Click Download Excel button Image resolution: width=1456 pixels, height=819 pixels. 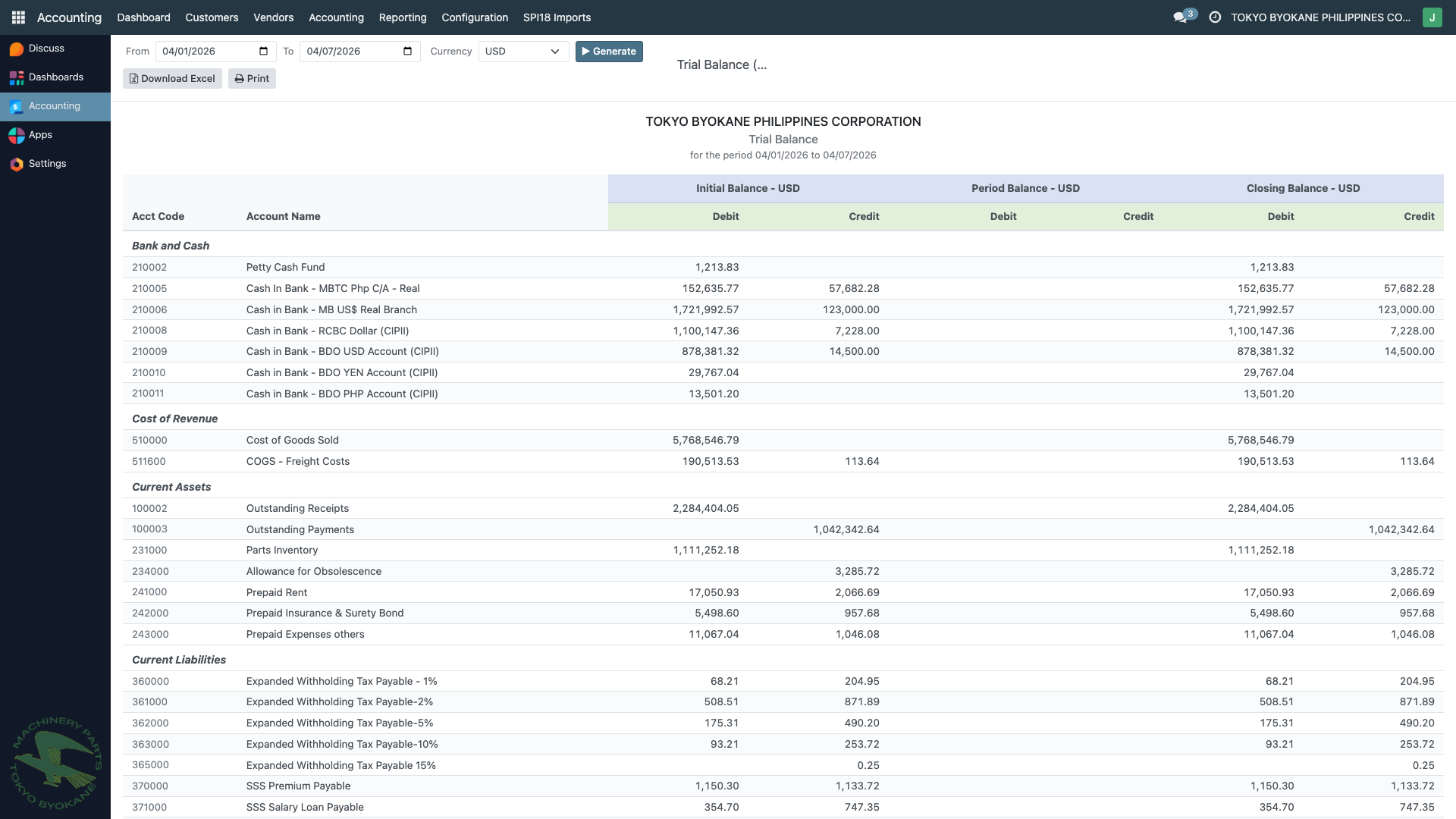172,79
